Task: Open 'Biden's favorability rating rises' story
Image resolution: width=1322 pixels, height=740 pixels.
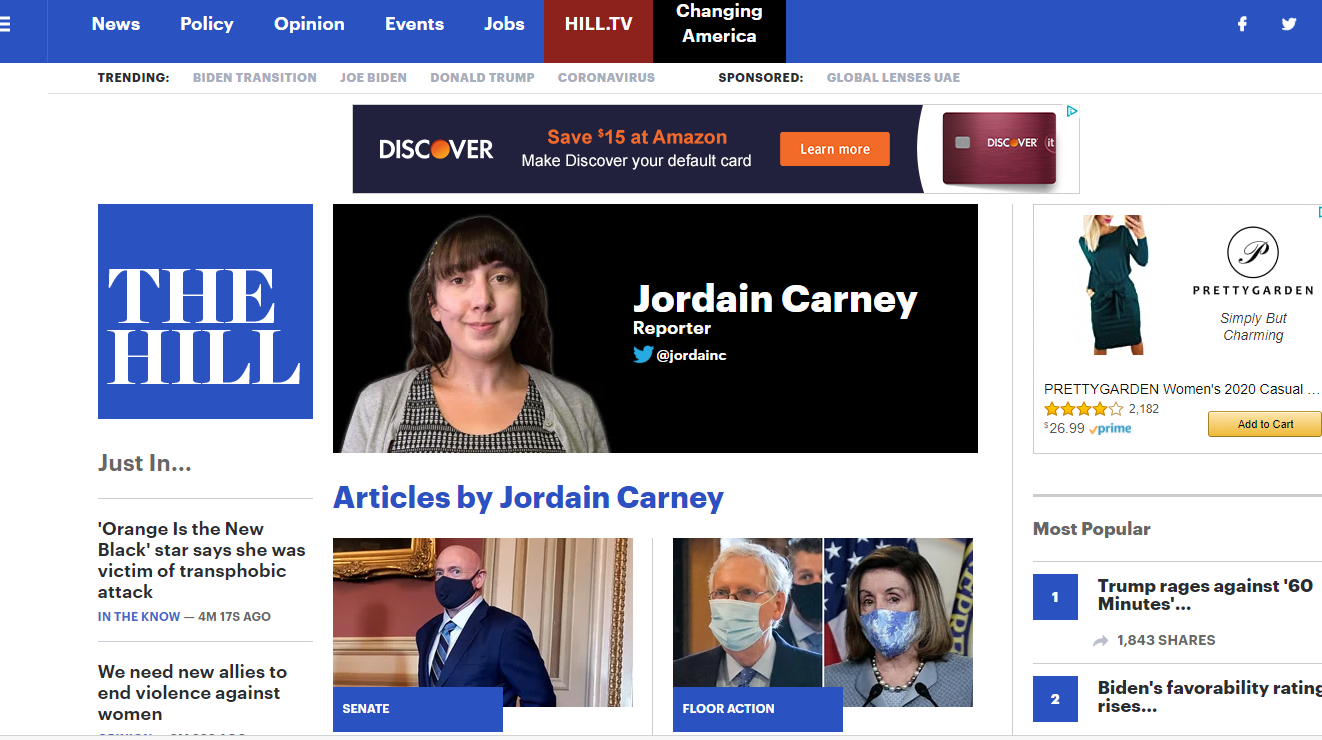Action: tap(1210, 697)
